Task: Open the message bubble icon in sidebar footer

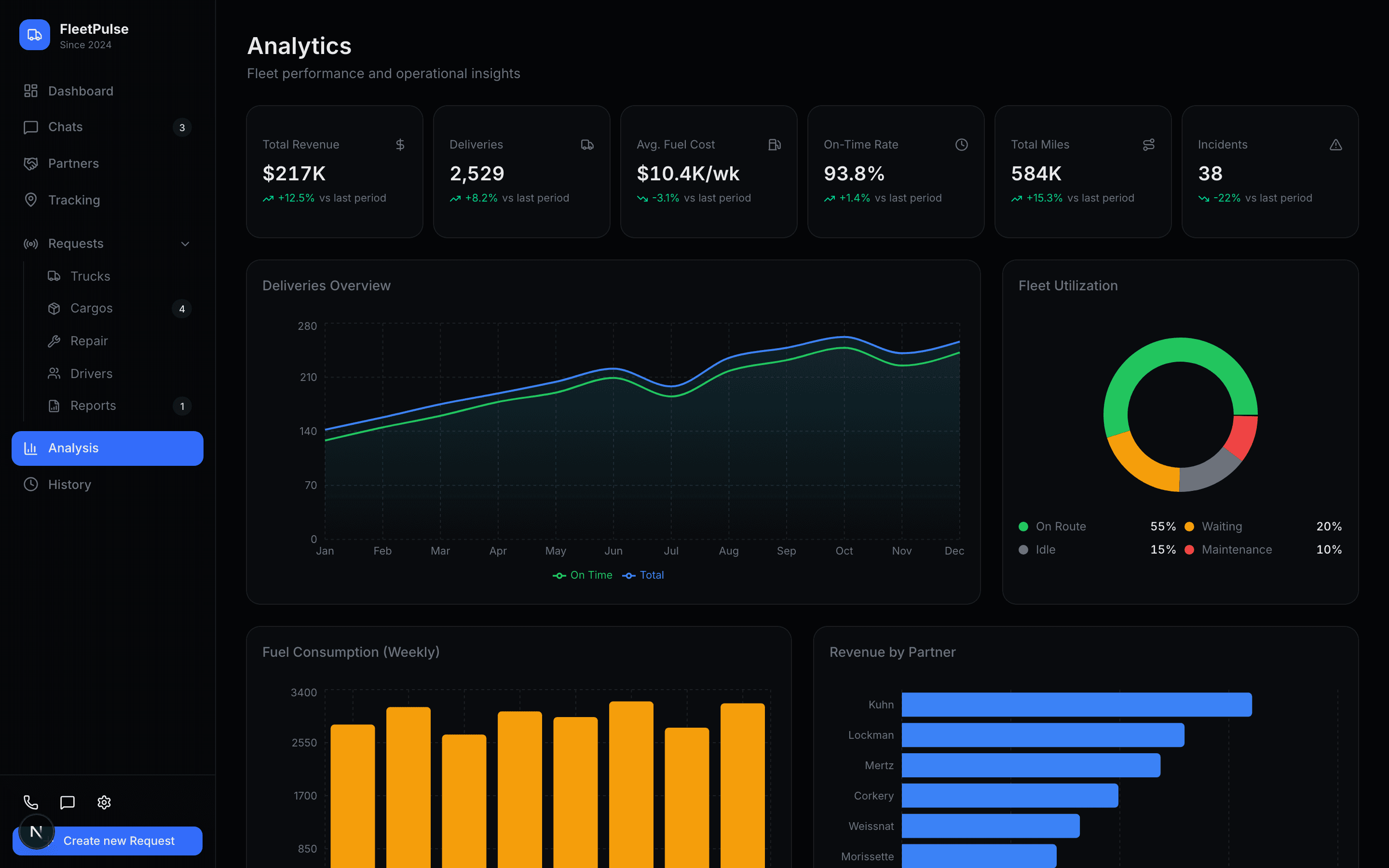Action: pyautogui.click(x=68, y=802)
